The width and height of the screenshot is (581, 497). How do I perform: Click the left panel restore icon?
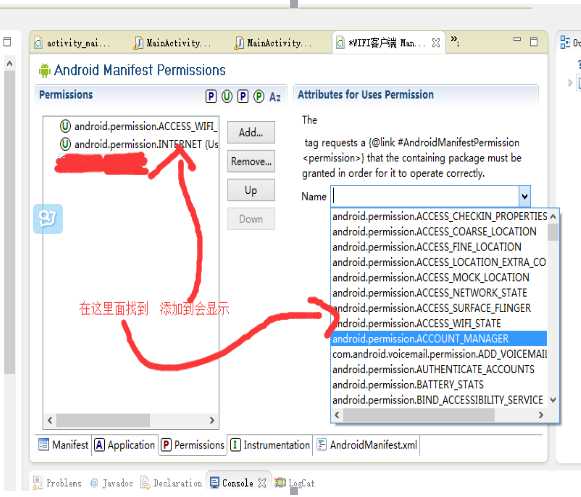7,42
